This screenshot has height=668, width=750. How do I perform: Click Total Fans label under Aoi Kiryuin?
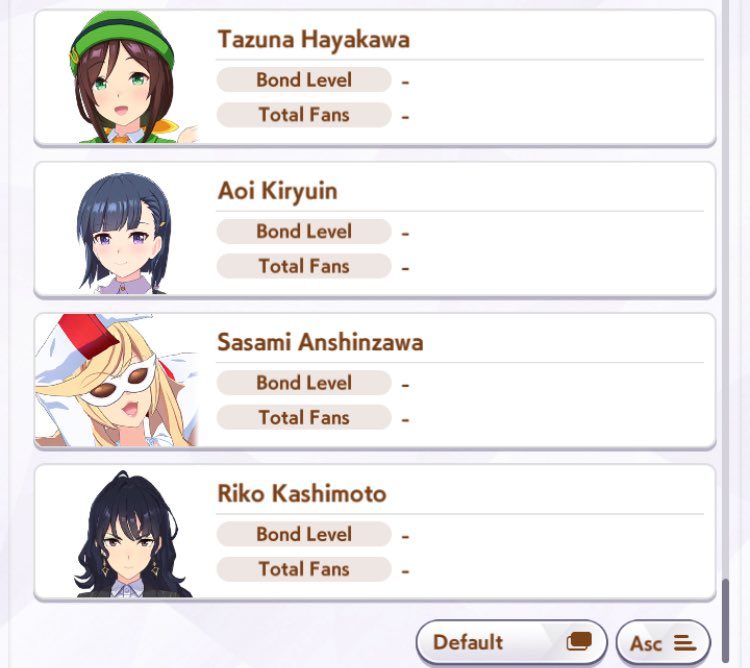tap(304, 266)
